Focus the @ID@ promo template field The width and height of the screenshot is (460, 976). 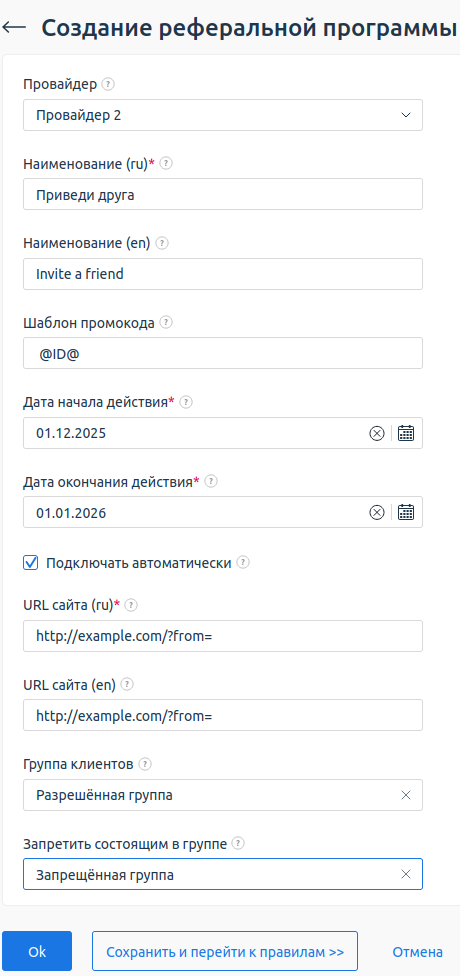223,353
